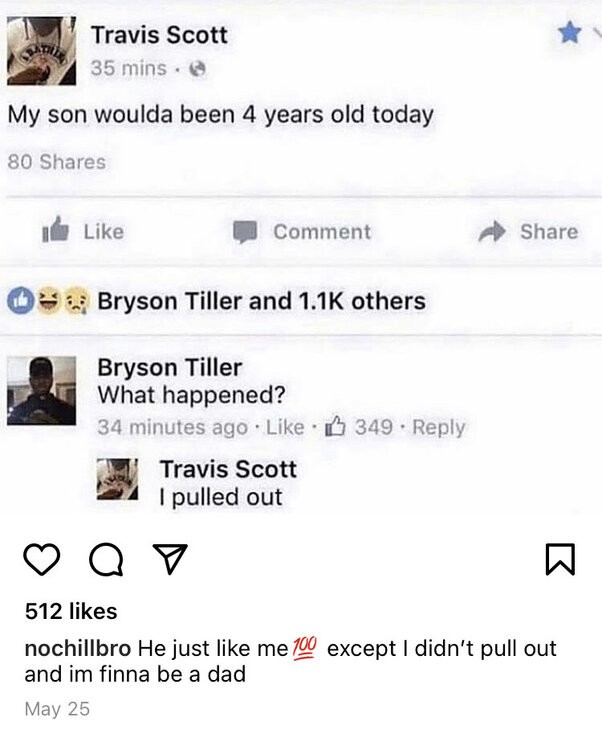The image size is (602, 750).
Task: Tap the paper plane share icon
Action: 167,560
